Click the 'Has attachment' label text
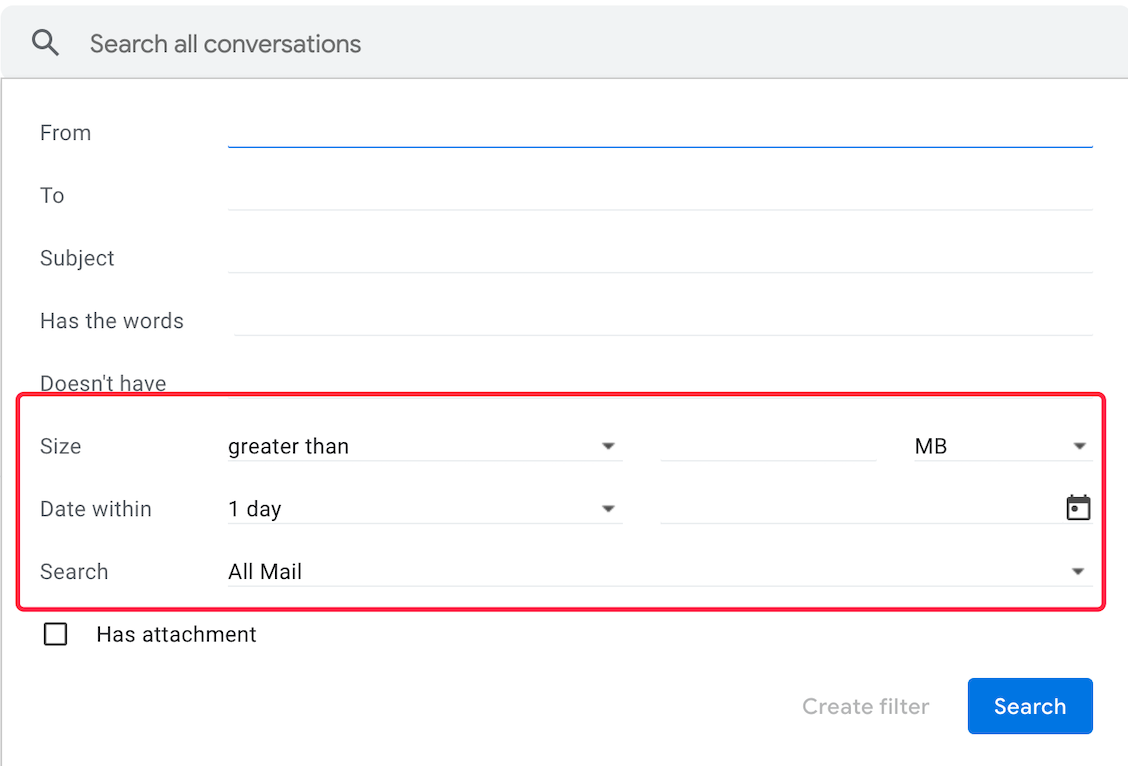 tap(176, 634)
